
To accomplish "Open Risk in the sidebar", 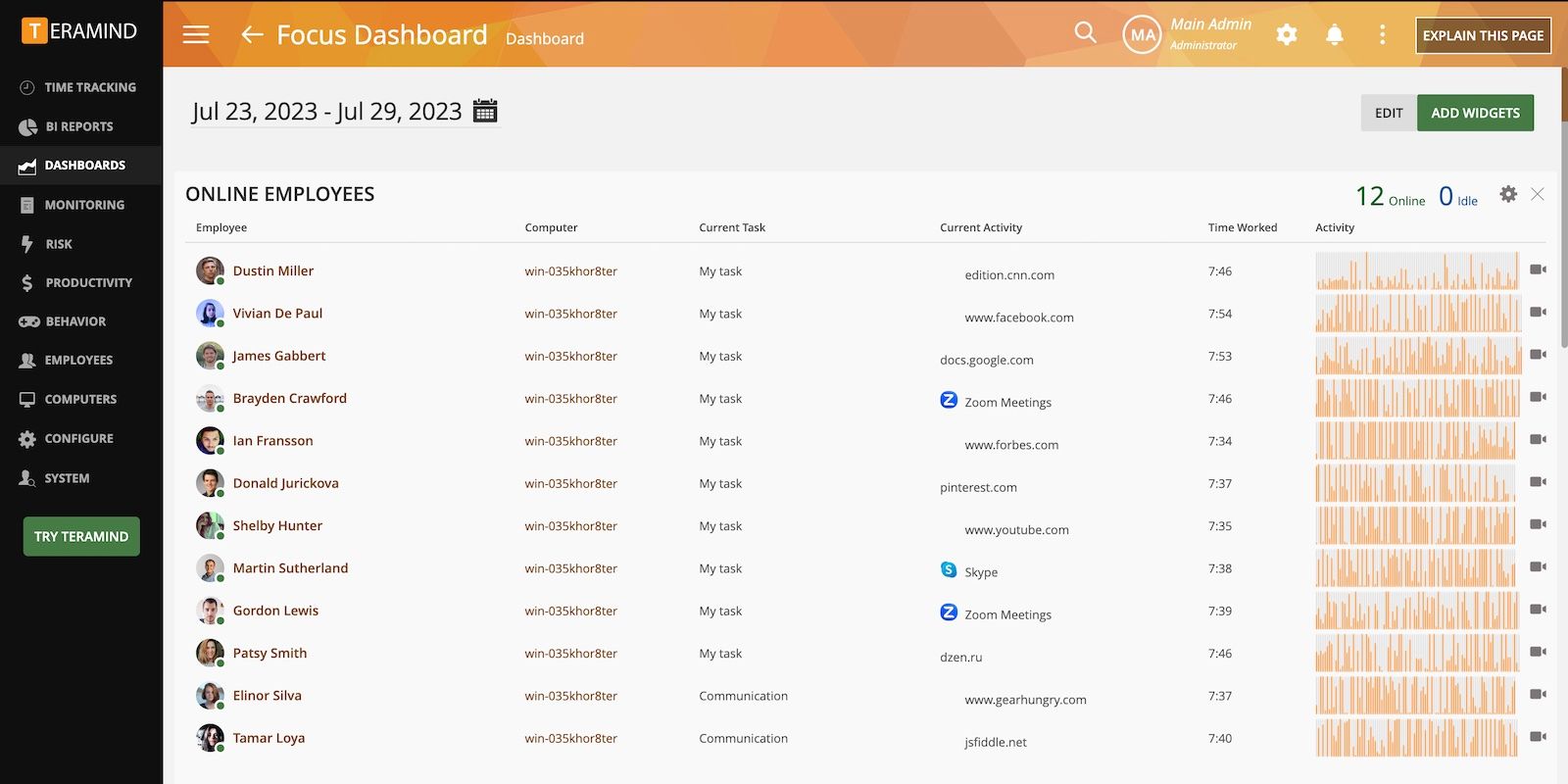I will (80, 244).
